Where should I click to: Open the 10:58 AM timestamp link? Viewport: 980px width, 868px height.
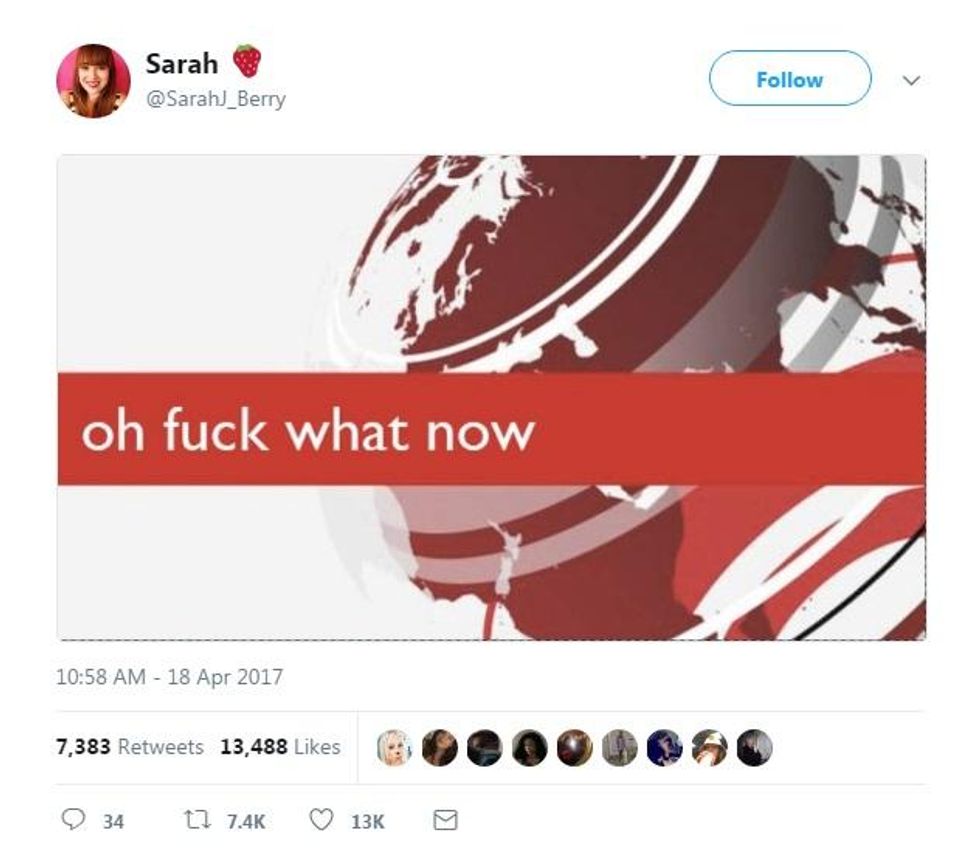coord(169,677)
